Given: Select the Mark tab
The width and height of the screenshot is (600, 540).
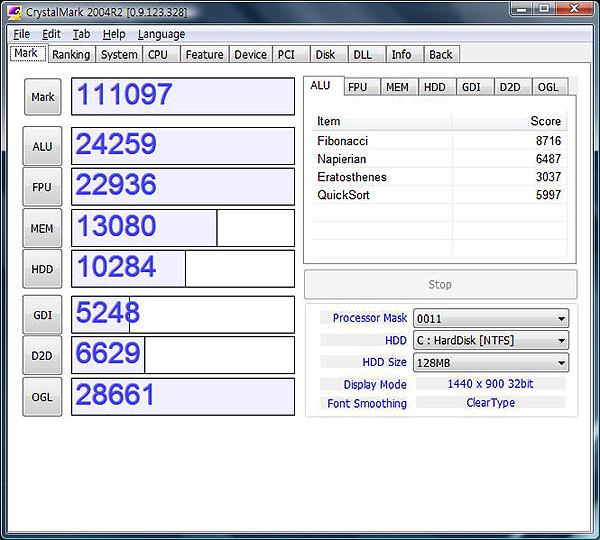Looking at the screenshot, I should (x=28, y=53).
